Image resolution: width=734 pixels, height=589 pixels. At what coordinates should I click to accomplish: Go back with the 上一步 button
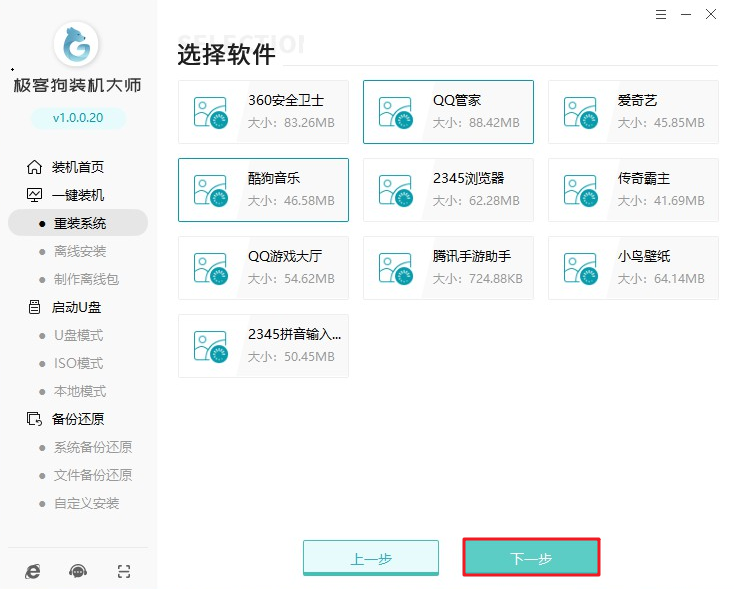[x=371, y=558]
